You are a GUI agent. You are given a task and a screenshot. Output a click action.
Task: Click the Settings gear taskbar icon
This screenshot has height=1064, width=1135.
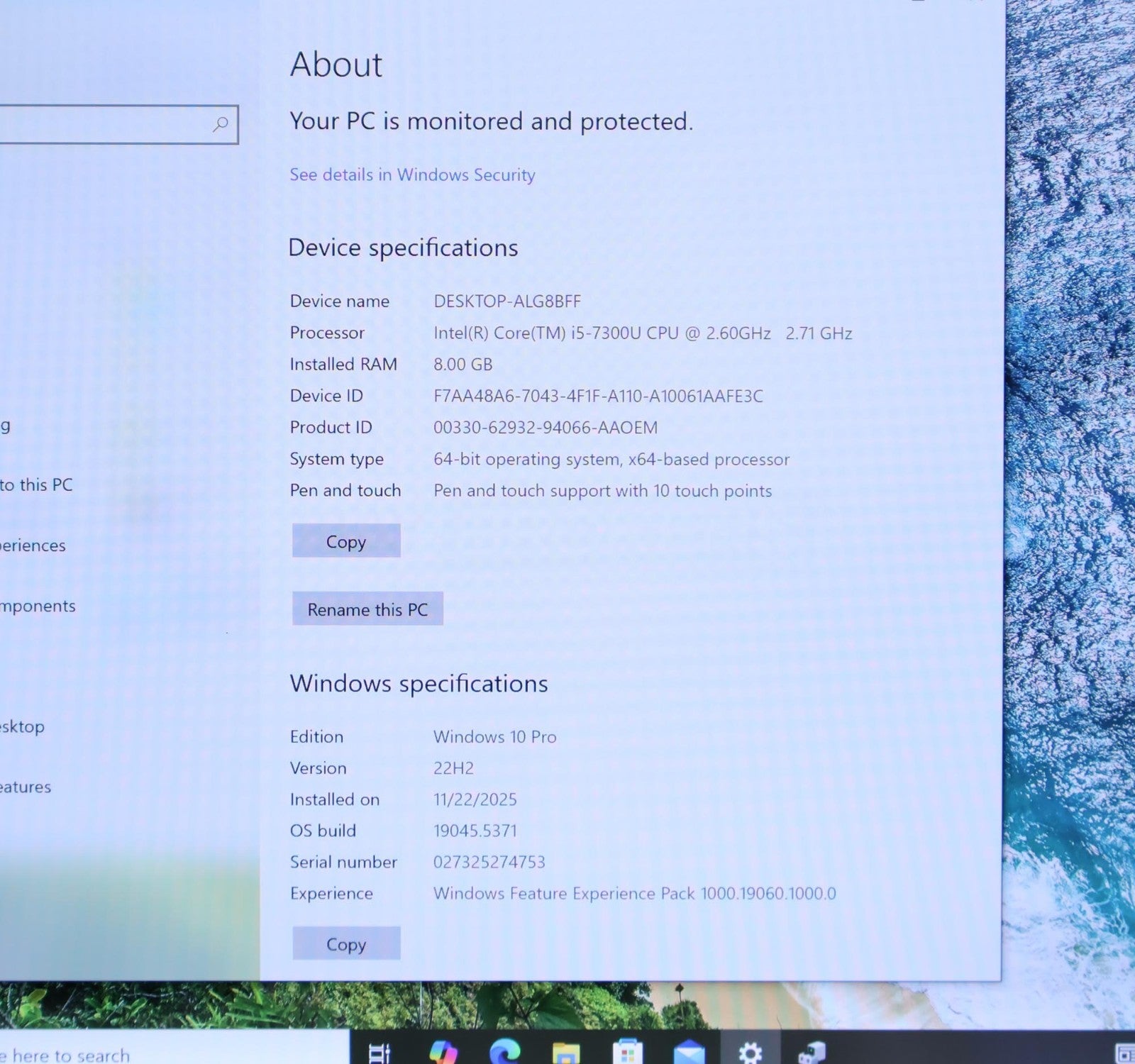point(750,1053)
